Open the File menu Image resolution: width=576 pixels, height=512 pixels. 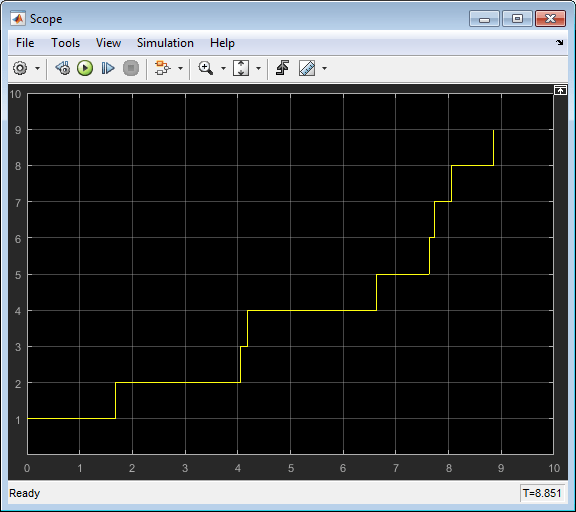point(25,43)
